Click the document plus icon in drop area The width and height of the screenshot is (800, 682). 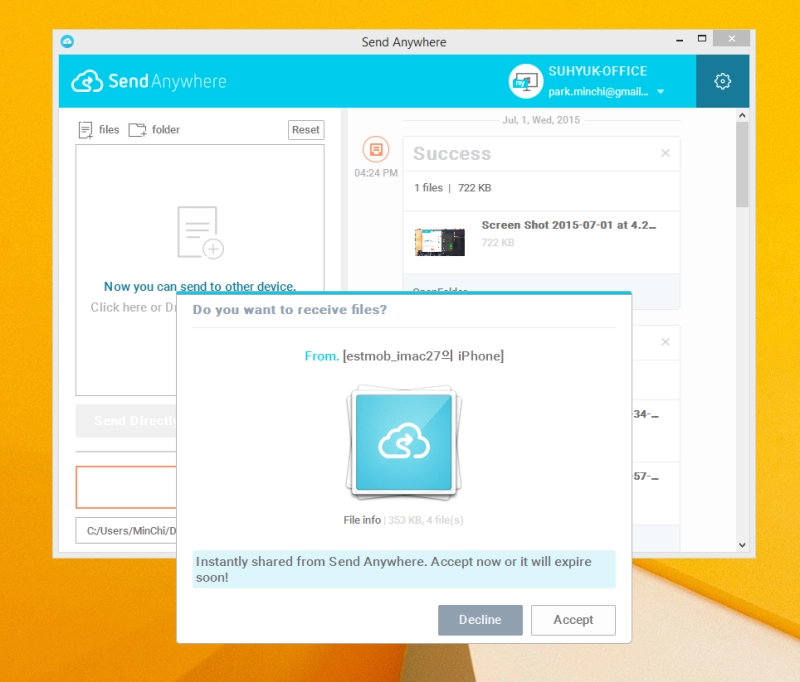200,233
